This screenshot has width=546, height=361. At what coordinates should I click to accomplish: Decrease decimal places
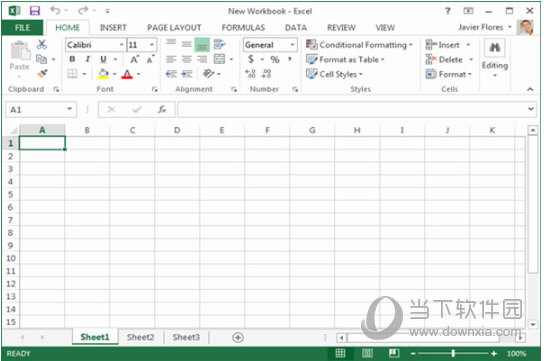pos(266,73)
